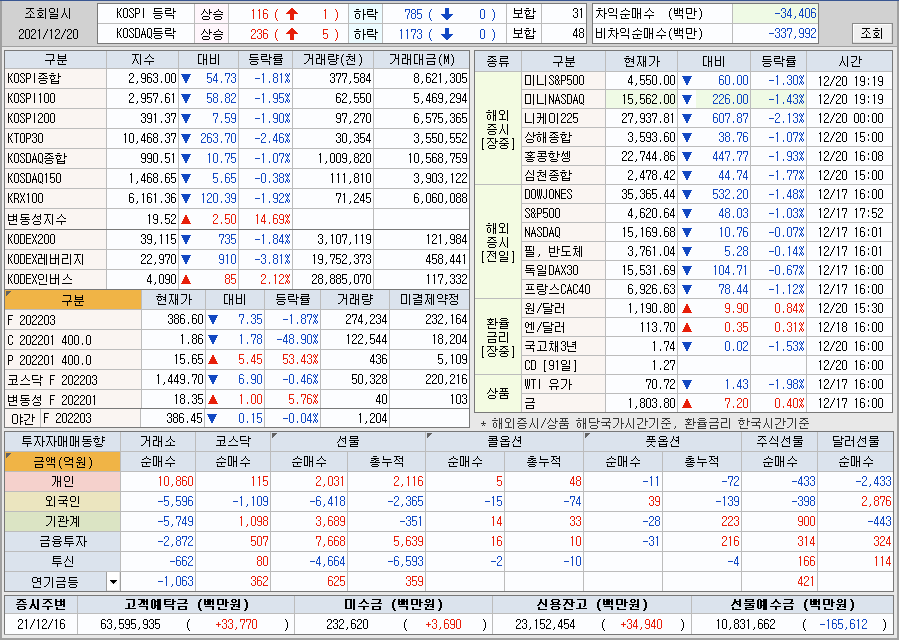Click the 변동성 F 202201 row
The width and height of the screenshot is (899, 640).
click(237, 400)
